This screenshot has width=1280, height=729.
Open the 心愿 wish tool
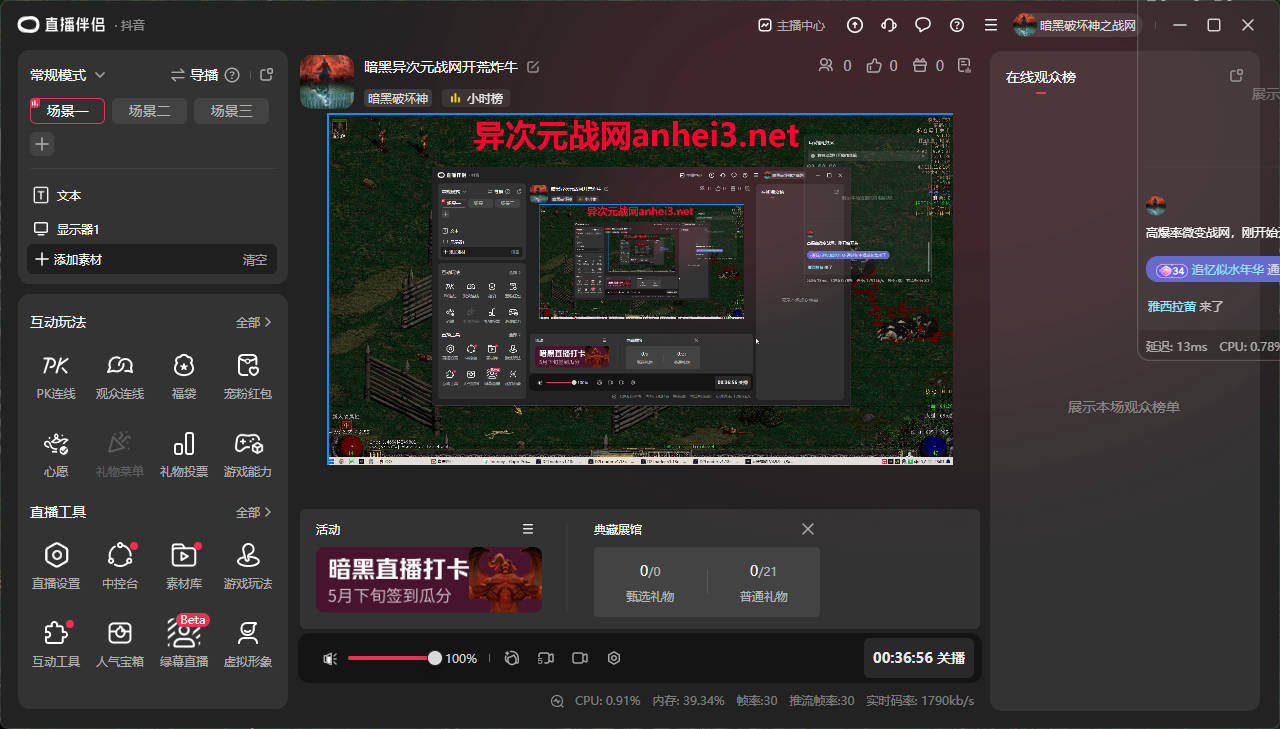(x=56, y=454)
